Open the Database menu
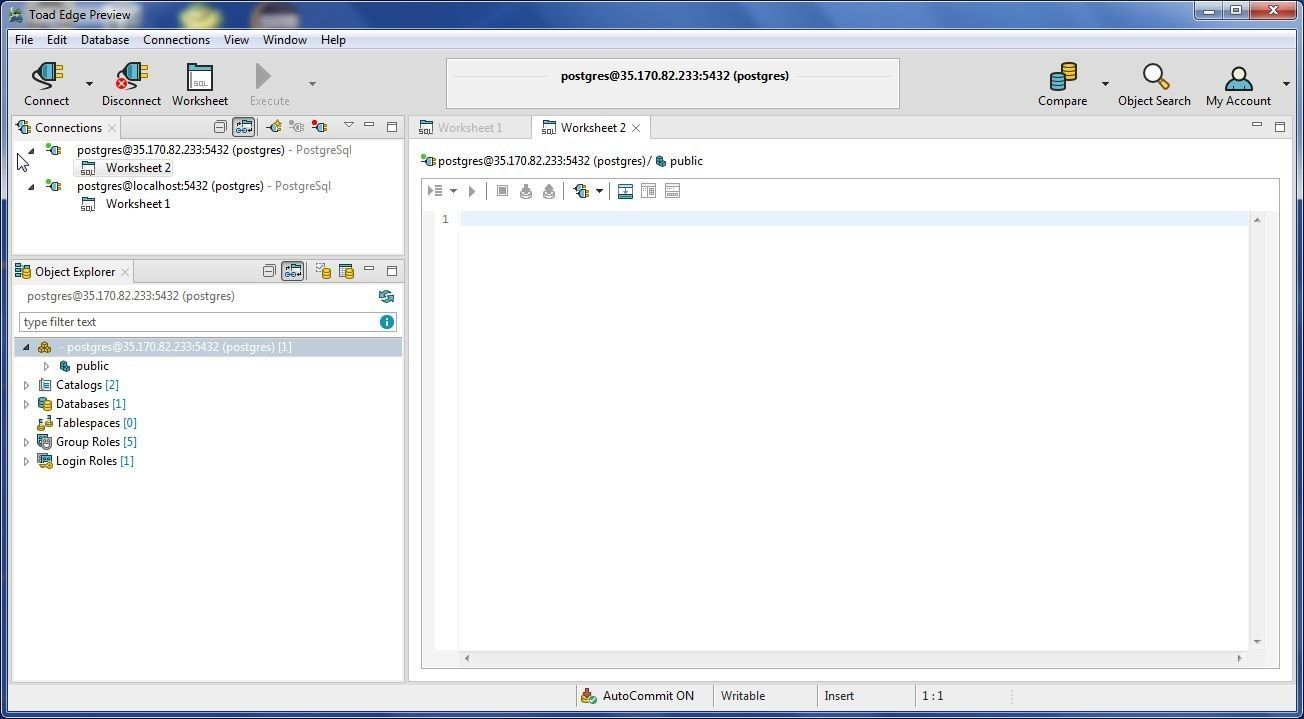Image resolution: width=1304 pixels, height=719 pixels. pyautogui.click(x=105, y=40)
